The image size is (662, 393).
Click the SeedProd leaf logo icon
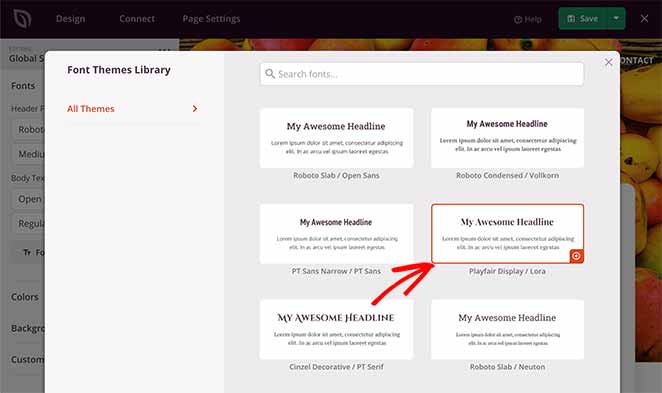coord(22,19)
